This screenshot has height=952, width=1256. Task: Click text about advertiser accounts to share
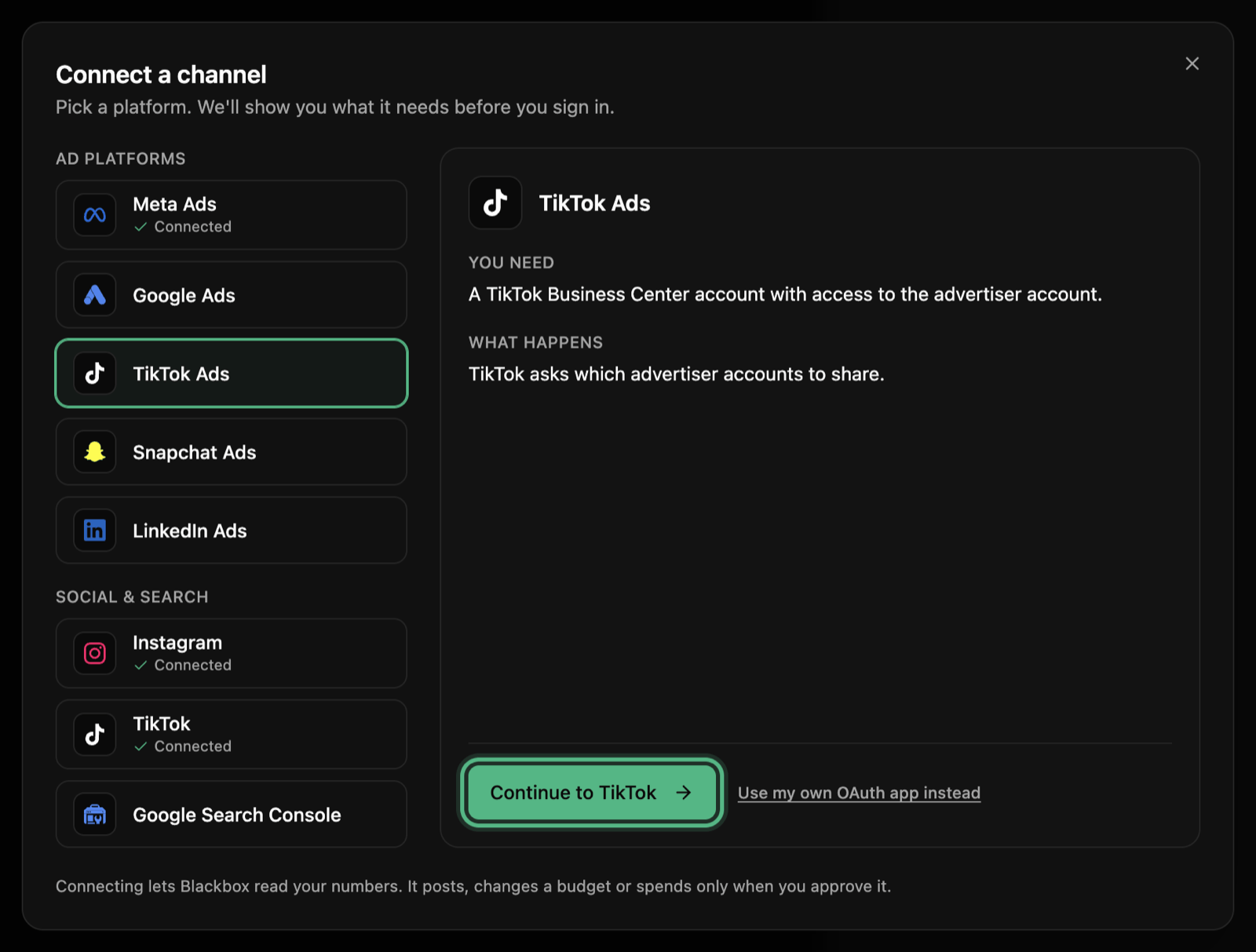[676, 374]
